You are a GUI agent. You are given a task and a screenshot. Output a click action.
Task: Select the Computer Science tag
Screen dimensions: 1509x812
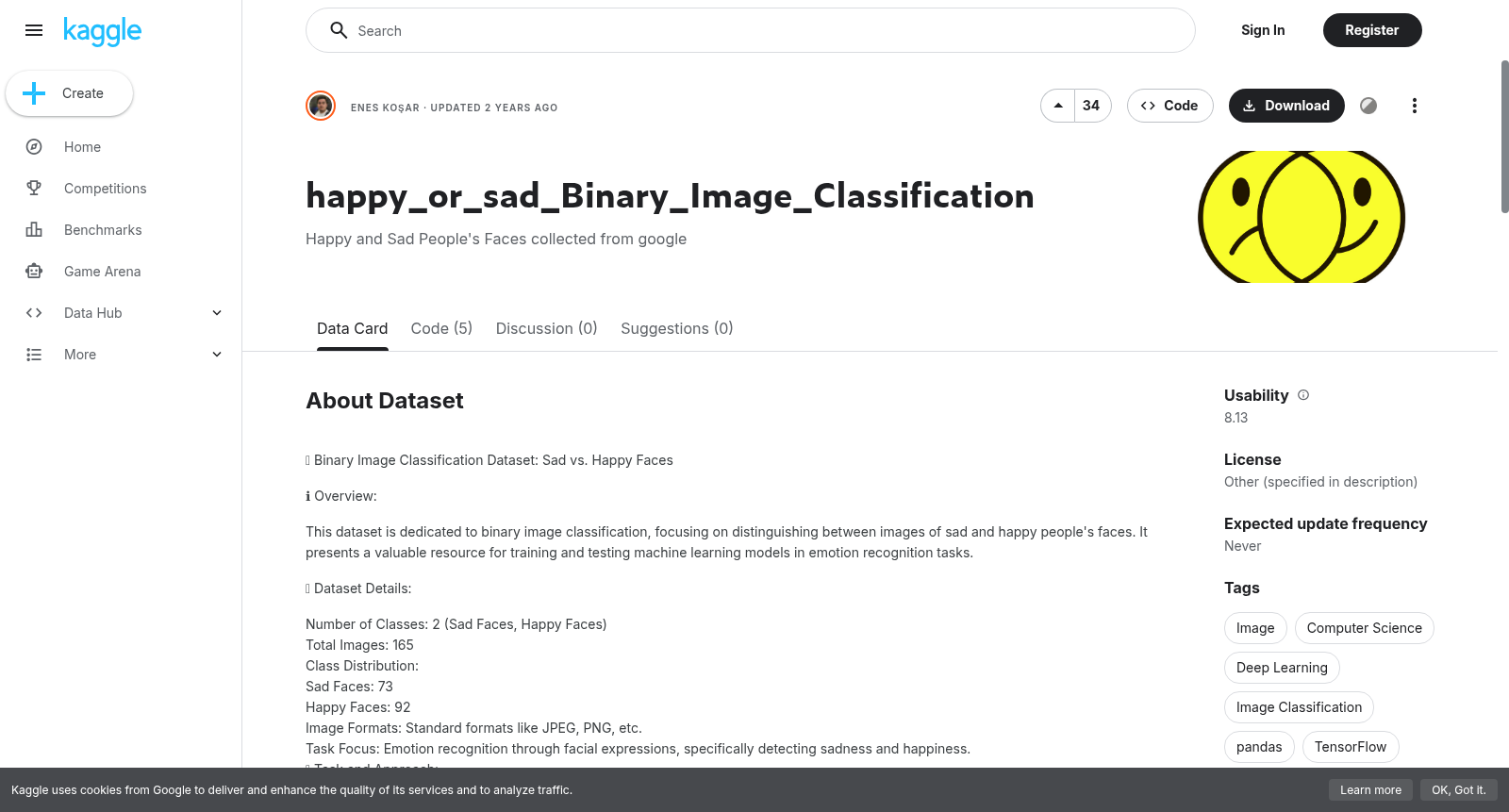pyautogui.click(x=1364, y=628)
